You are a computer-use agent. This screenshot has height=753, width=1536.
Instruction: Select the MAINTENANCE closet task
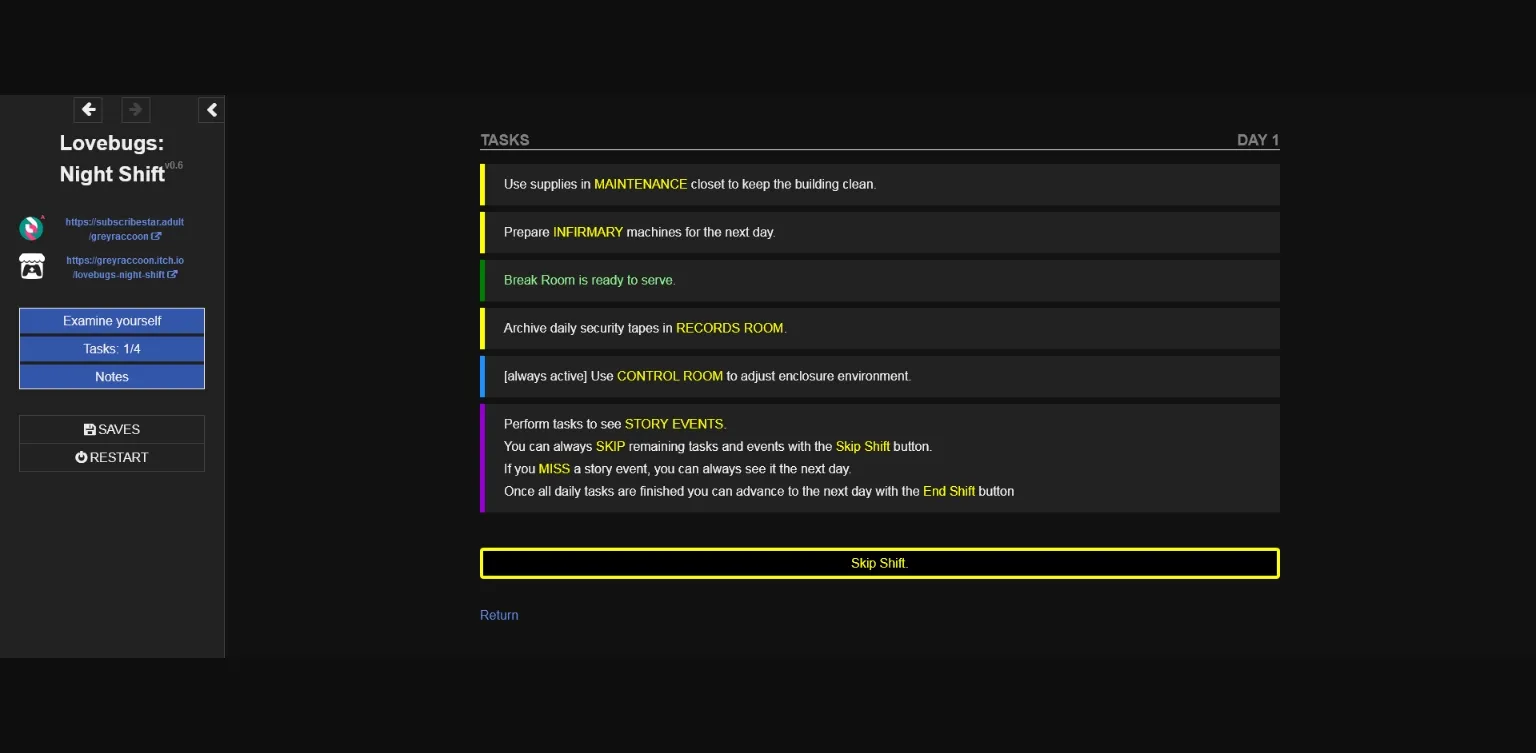pos(879,184)
